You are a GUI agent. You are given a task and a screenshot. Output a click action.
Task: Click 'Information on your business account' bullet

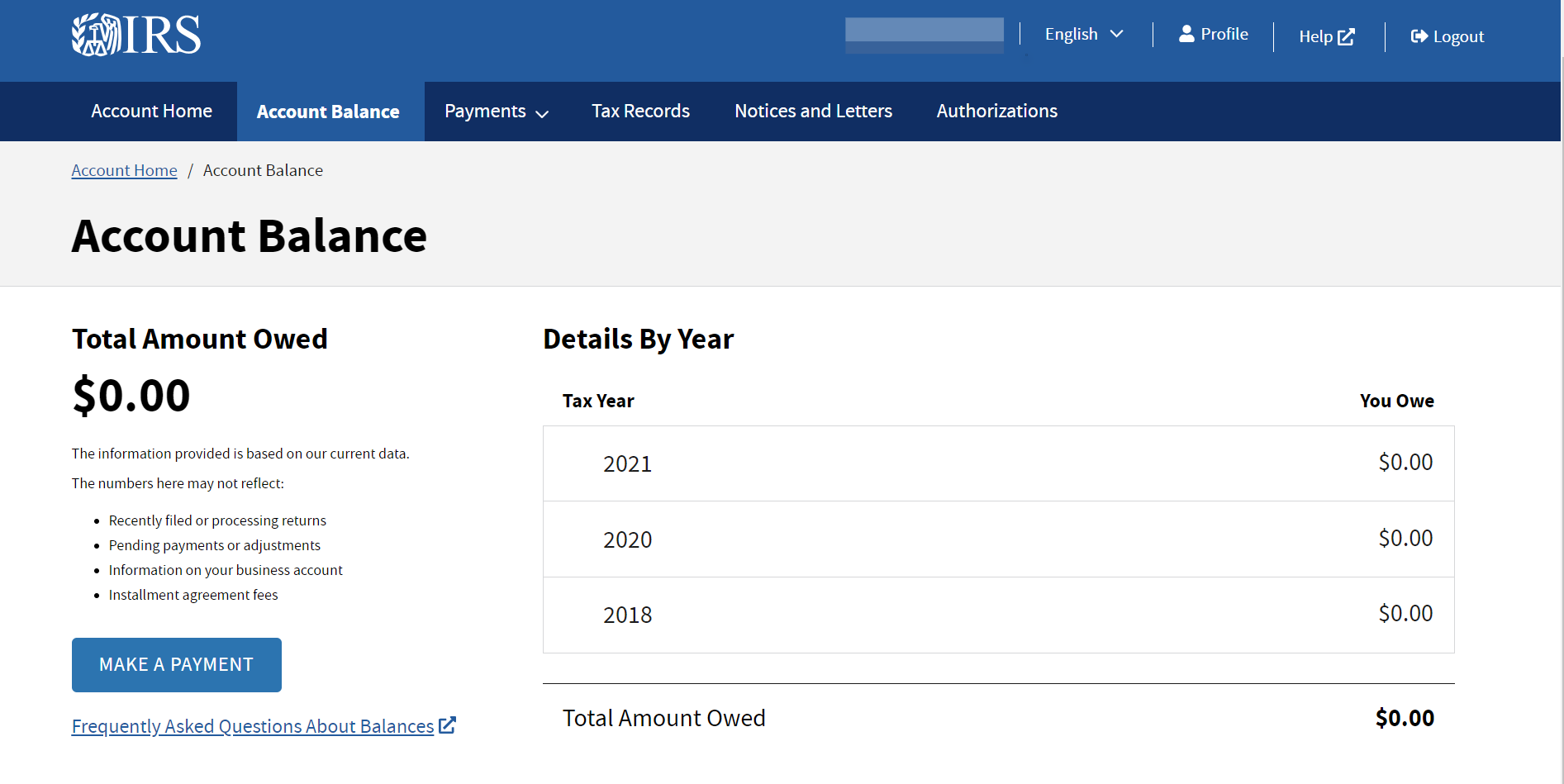pos(226,570)
